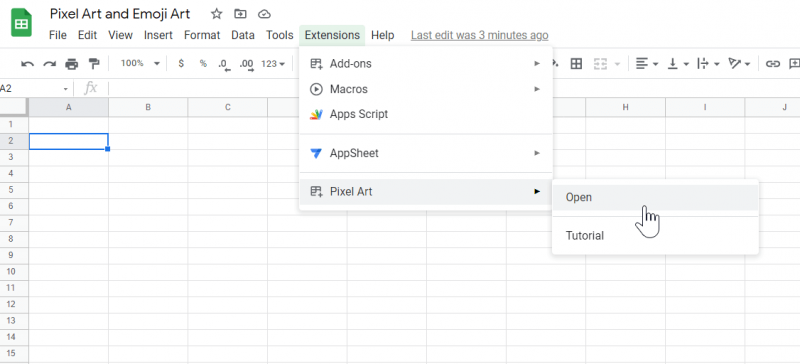Open the borders tool
The image size is (800, 364).
click(x=576, y=64)
